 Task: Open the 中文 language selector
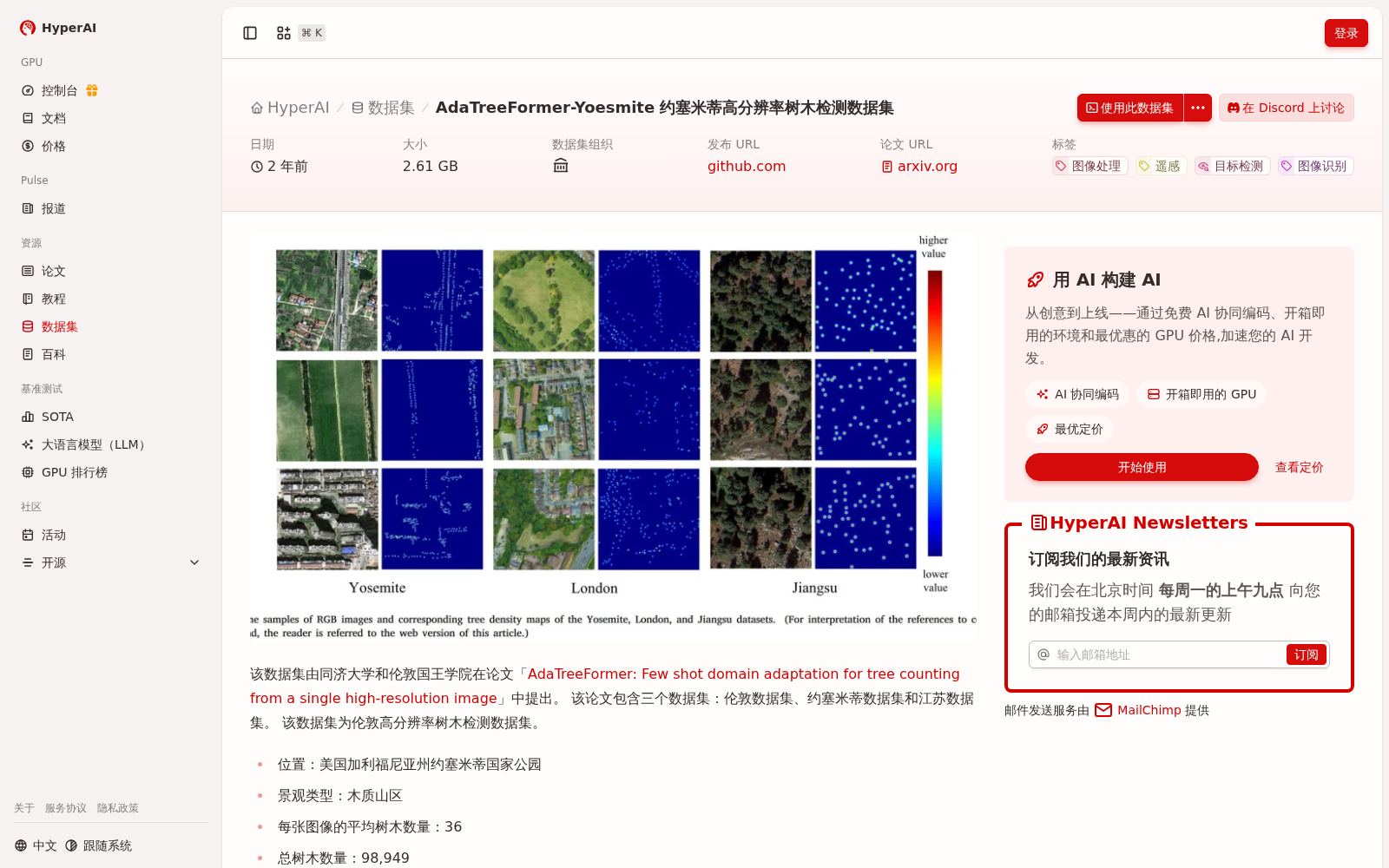pos(36,845)
